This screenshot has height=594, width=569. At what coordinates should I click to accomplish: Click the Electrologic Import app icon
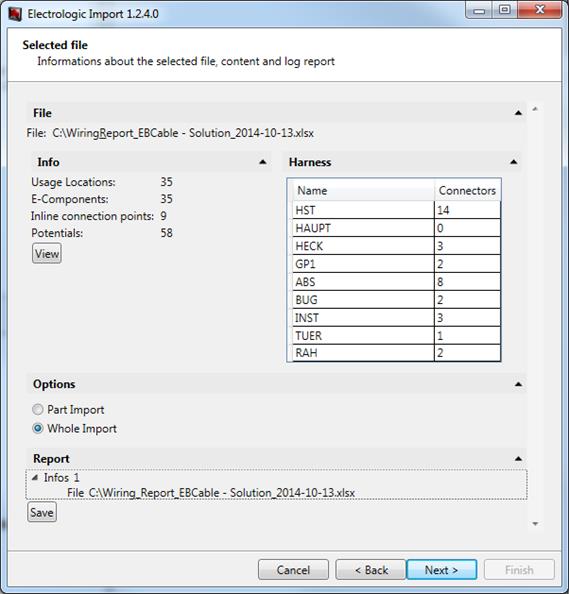coord(14,14)
